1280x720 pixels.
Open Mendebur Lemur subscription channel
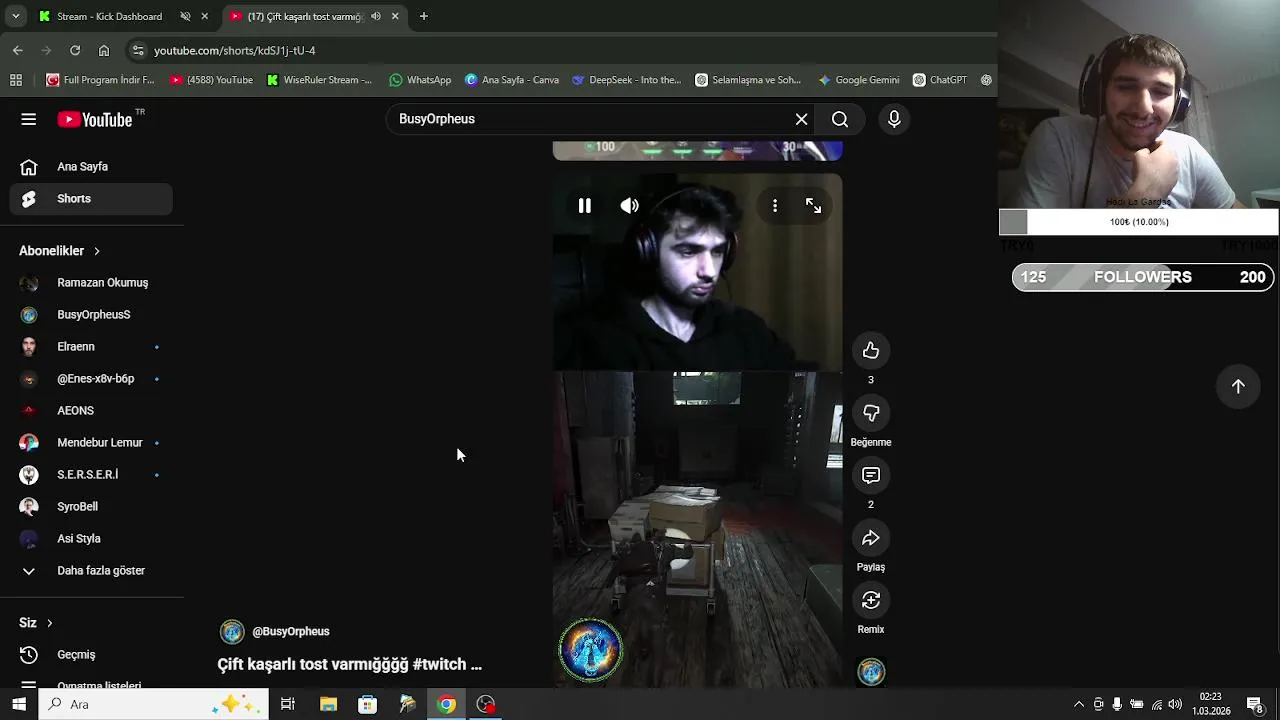click(92, 443)
